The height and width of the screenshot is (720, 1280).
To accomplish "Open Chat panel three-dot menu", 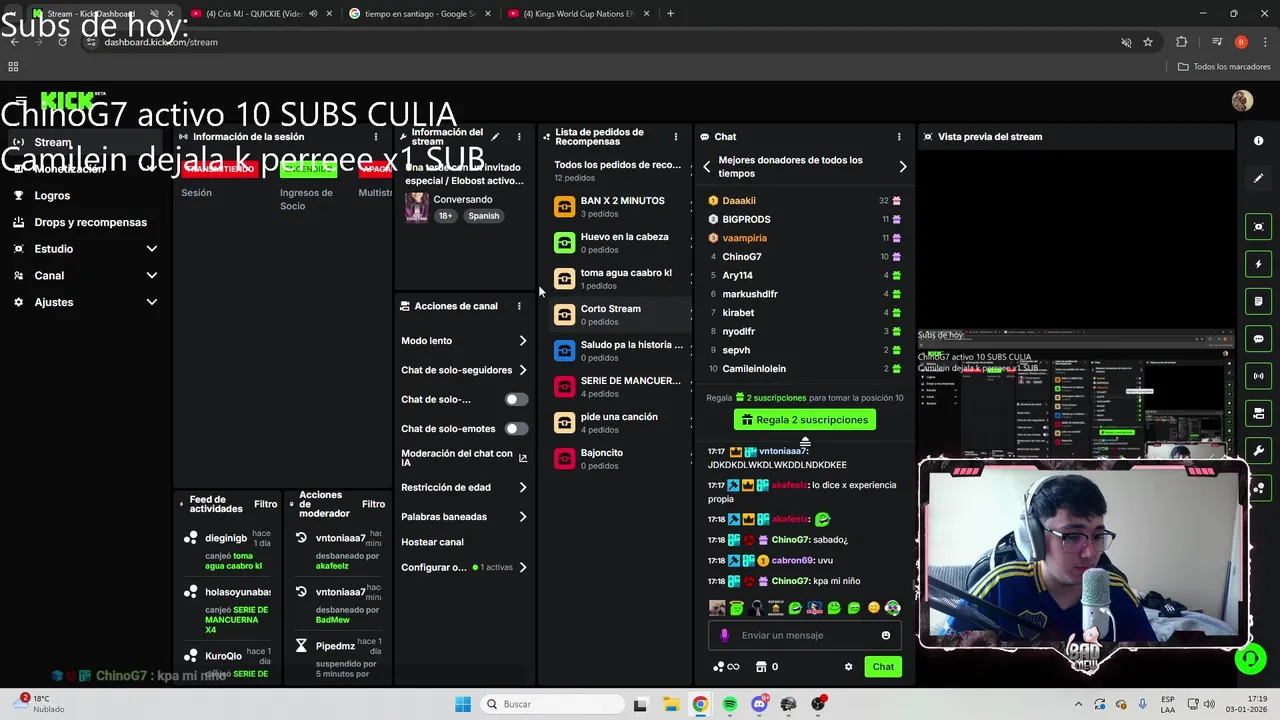I will [x=899, y=137].
